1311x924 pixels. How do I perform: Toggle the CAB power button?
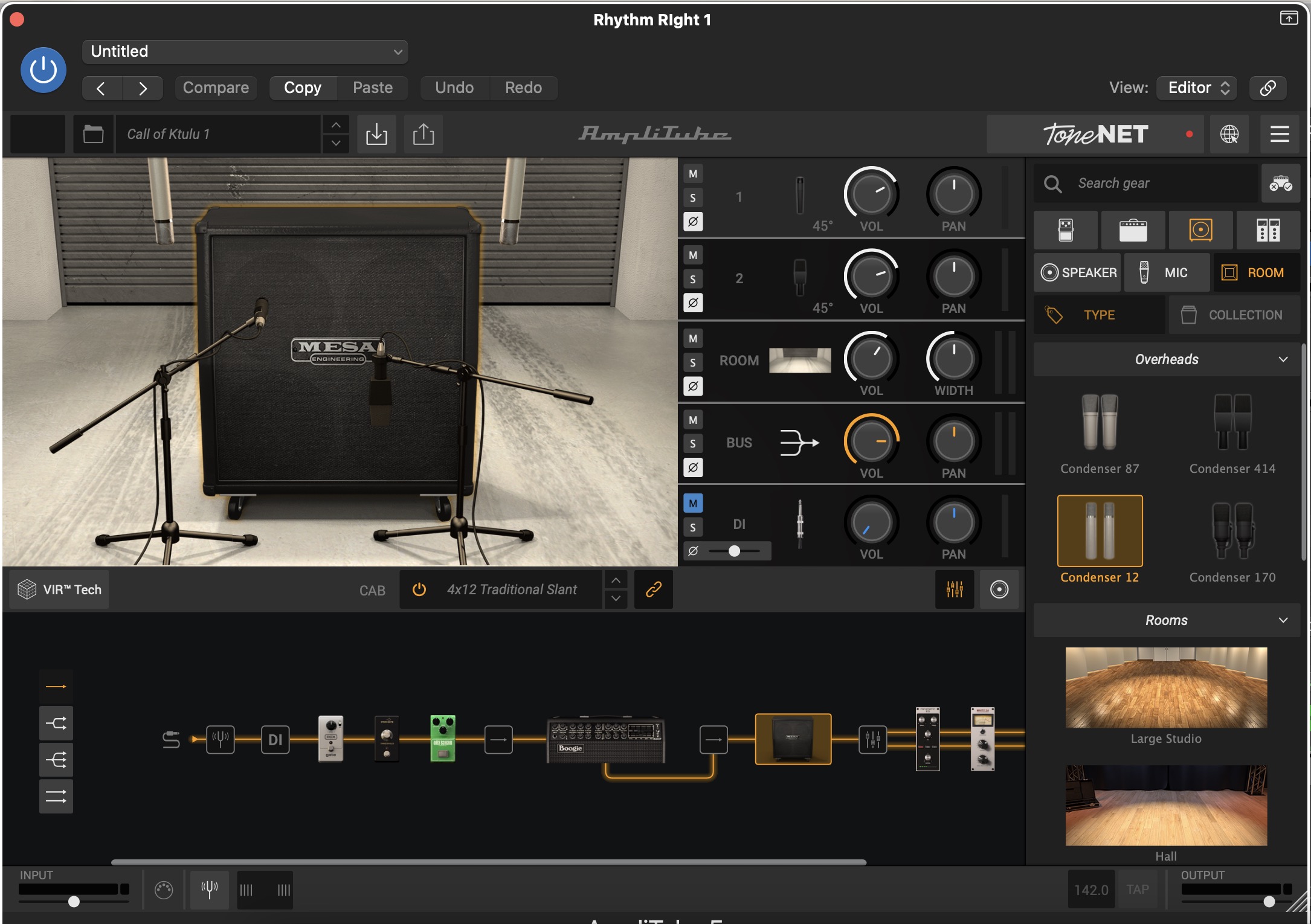(x=419, y=589)
